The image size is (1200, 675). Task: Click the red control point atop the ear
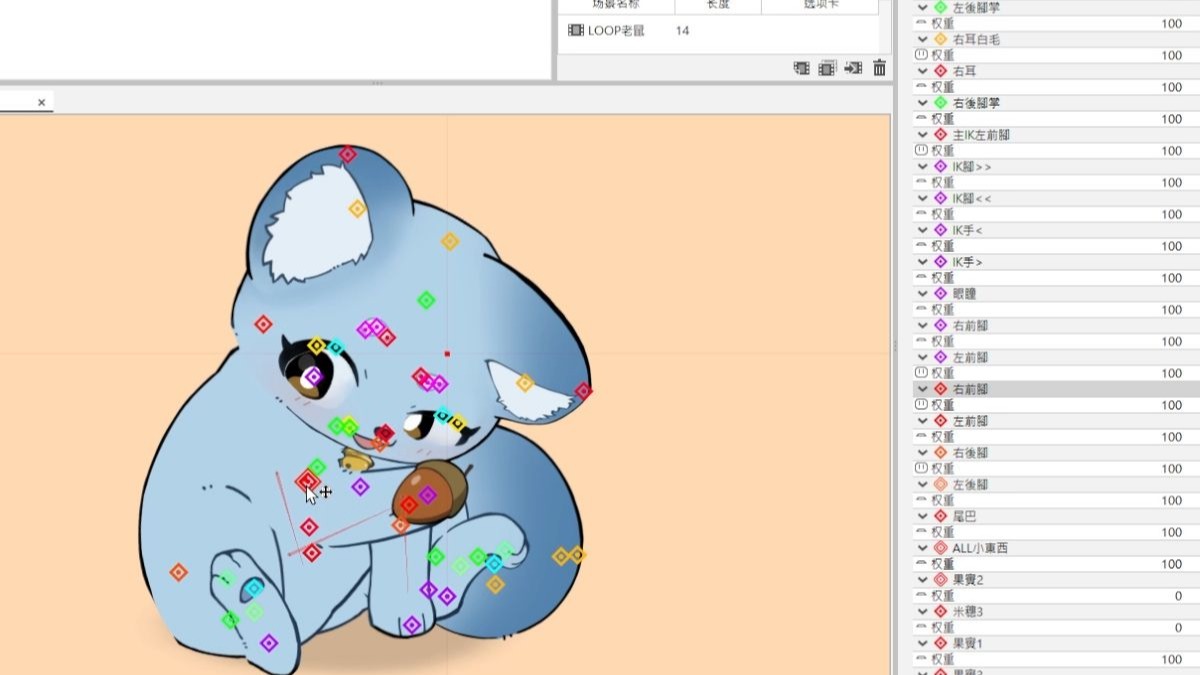click(x=347, y=154)
